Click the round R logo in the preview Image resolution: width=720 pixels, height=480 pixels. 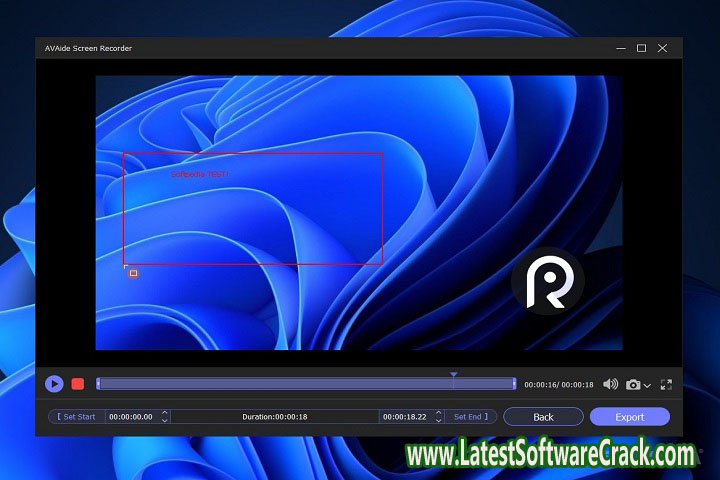[x=548, y=283]
